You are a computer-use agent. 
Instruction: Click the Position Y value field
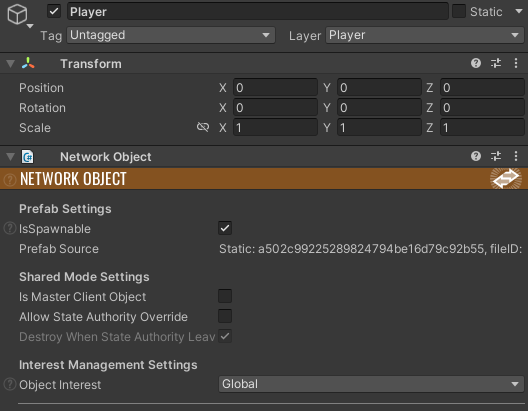tap(379, 88)
